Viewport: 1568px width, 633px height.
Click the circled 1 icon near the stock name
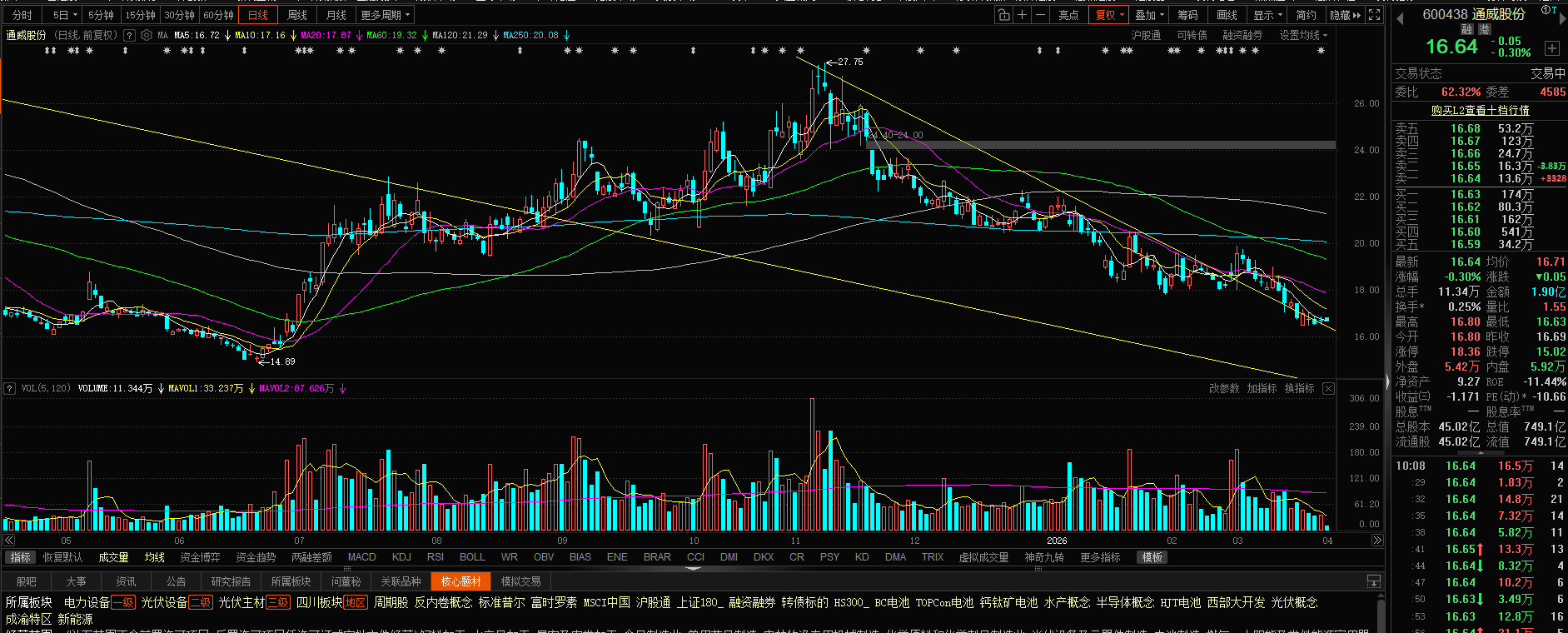(1544, 10)
